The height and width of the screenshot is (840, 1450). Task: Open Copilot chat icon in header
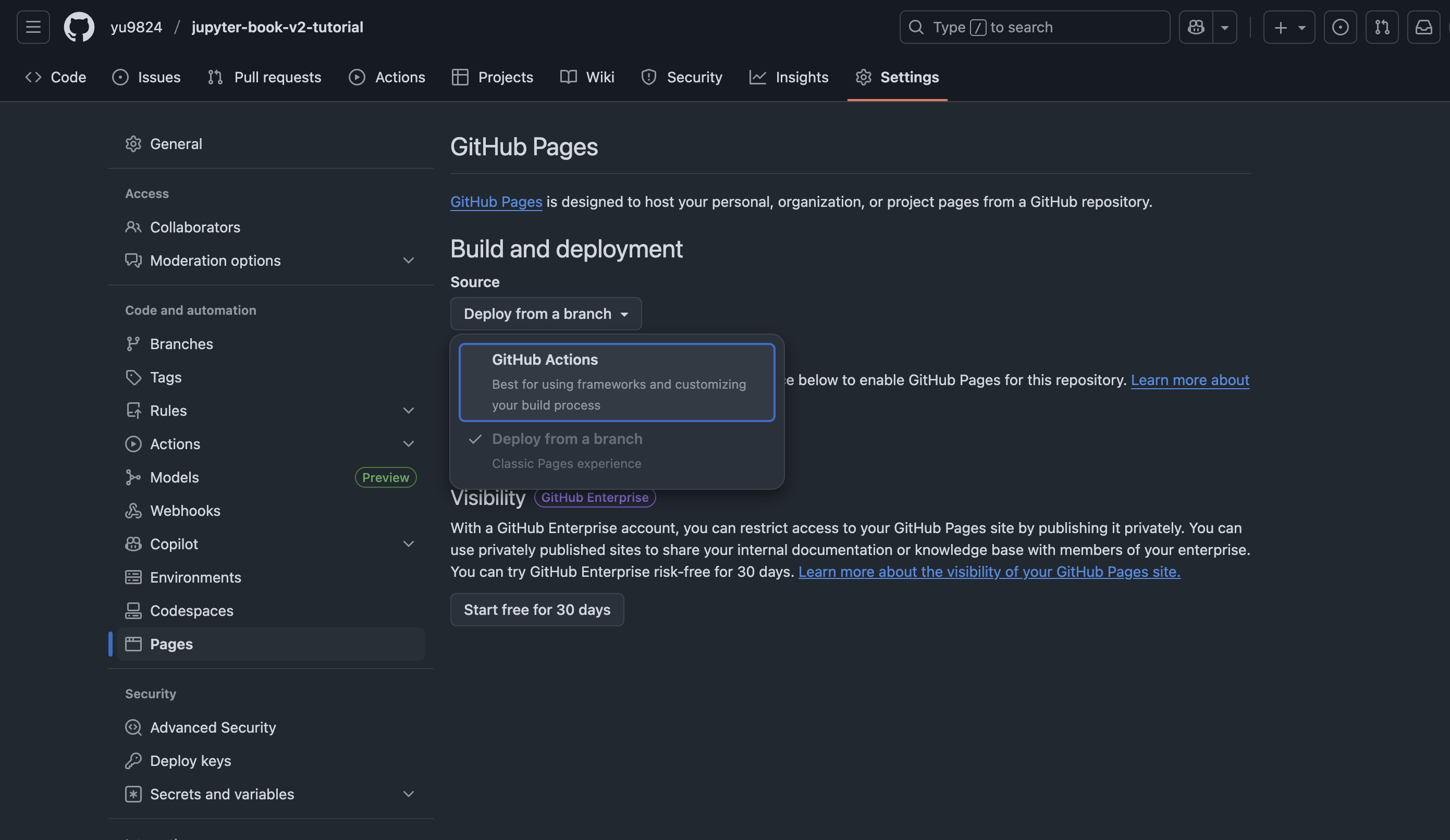(x=1196, y=27)
